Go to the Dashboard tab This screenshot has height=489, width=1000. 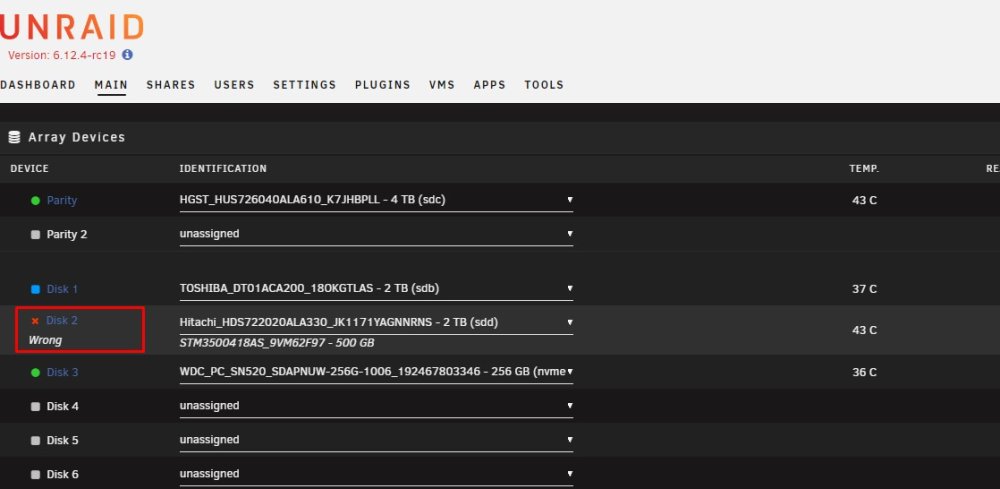point(38,85)
